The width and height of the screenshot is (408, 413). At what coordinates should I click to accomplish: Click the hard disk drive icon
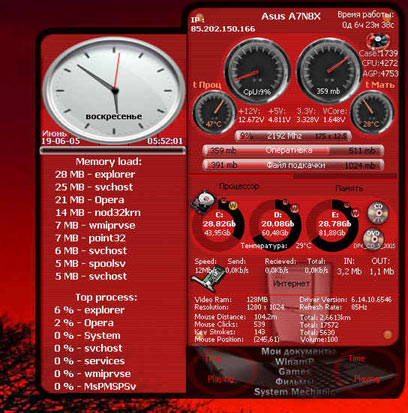204,201
